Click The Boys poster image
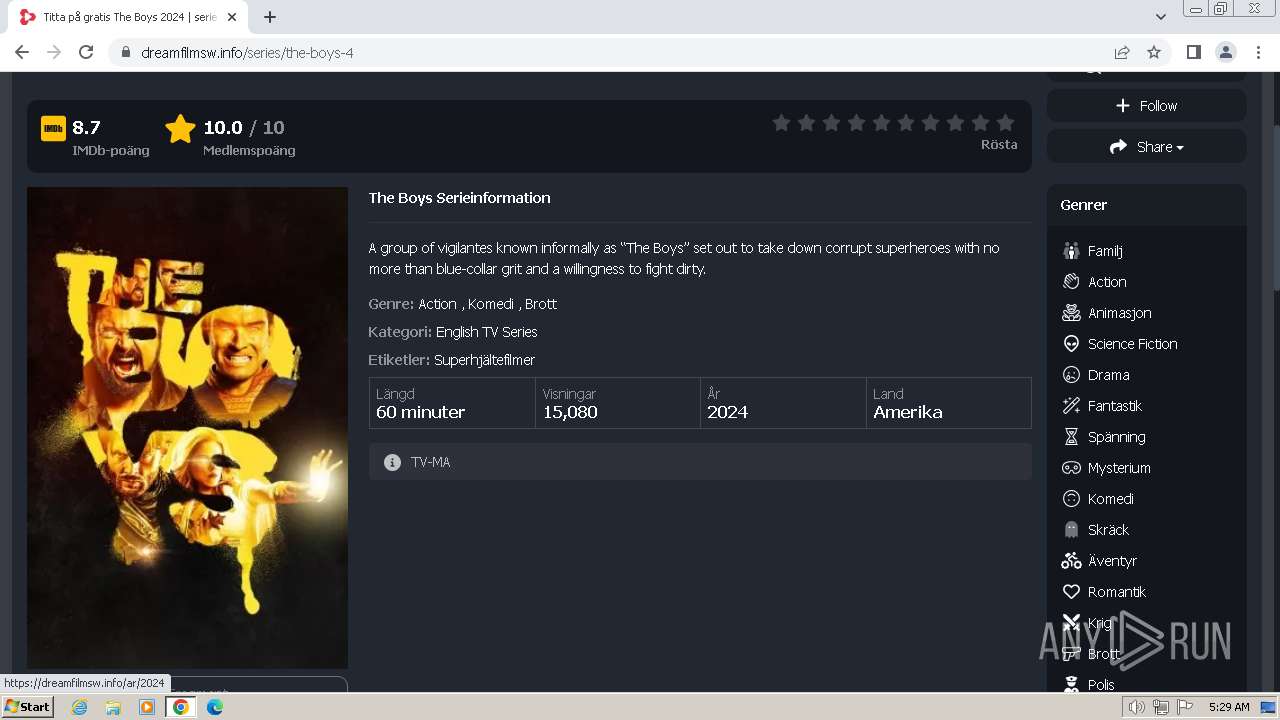Viewport: 1280px width, 720px height. point(187,428)
